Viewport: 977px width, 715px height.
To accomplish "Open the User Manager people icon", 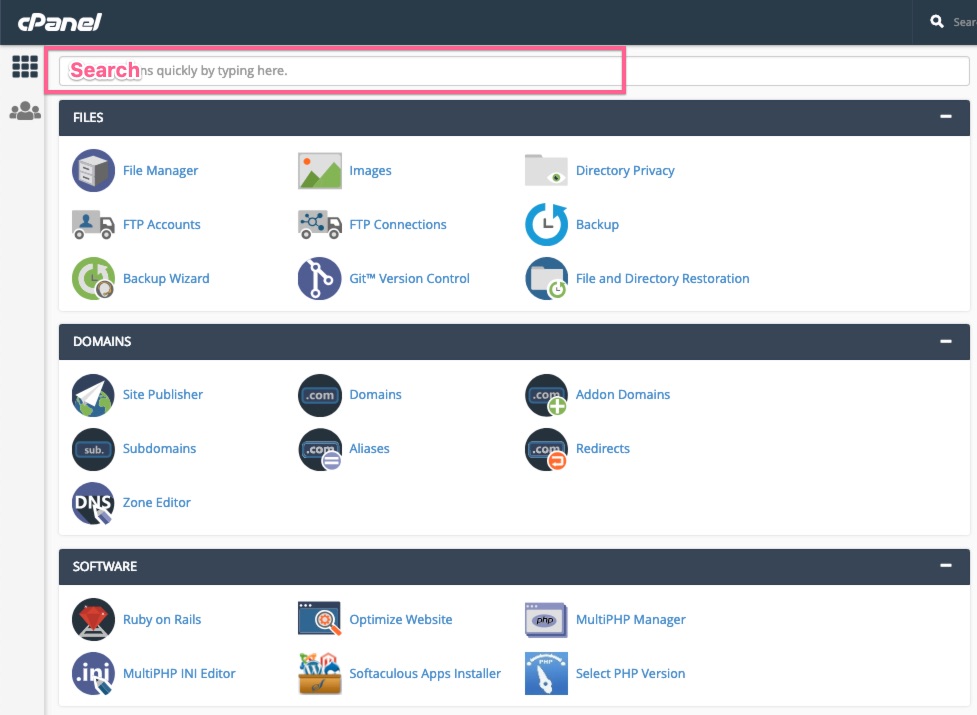I will [x=25, y=111].
